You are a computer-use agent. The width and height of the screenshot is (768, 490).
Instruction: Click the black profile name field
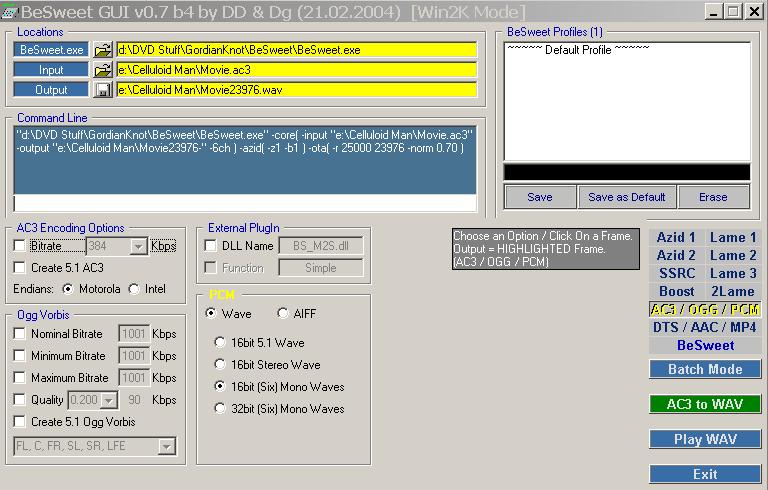[x=627, y=172]
